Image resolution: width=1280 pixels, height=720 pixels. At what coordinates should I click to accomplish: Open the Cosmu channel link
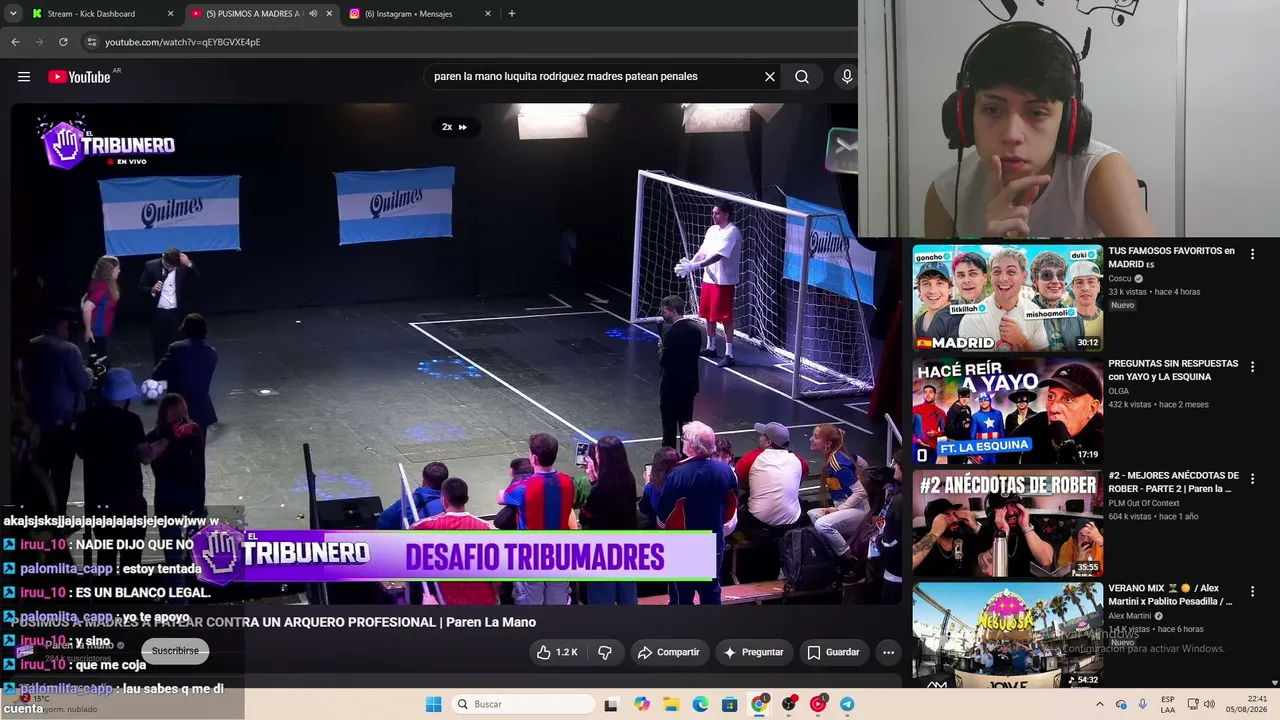1120,279
